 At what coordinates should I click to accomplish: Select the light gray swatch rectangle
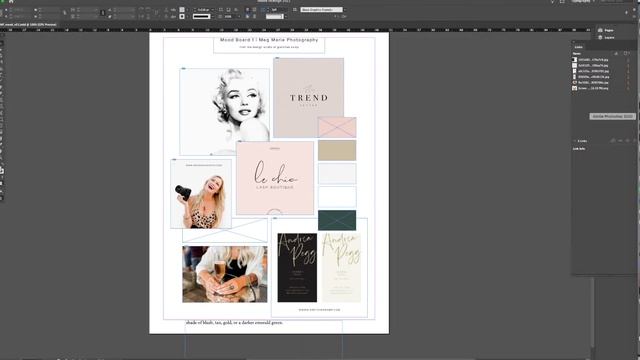(337, 173)
